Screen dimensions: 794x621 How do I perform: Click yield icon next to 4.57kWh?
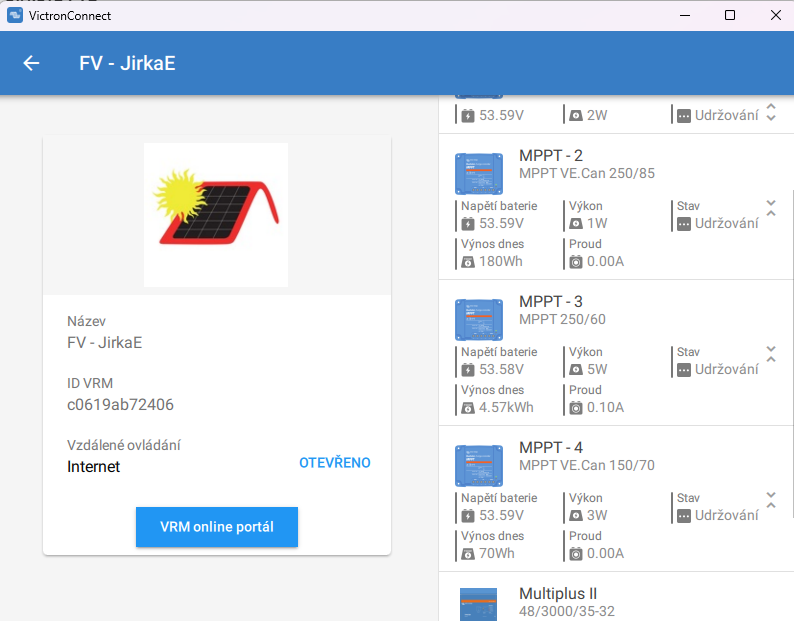pos(468,408)
